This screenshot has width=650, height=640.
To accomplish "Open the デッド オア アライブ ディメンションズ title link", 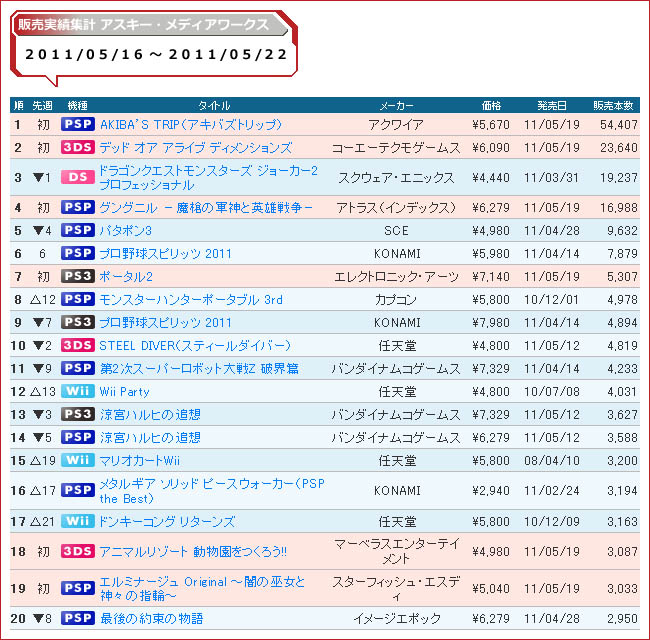I will point(196,148).
